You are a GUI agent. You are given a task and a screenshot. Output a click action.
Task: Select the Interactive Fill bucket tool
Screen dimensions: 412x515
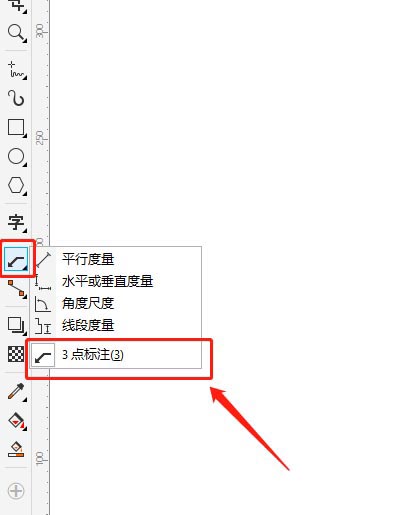coord(16,421)
